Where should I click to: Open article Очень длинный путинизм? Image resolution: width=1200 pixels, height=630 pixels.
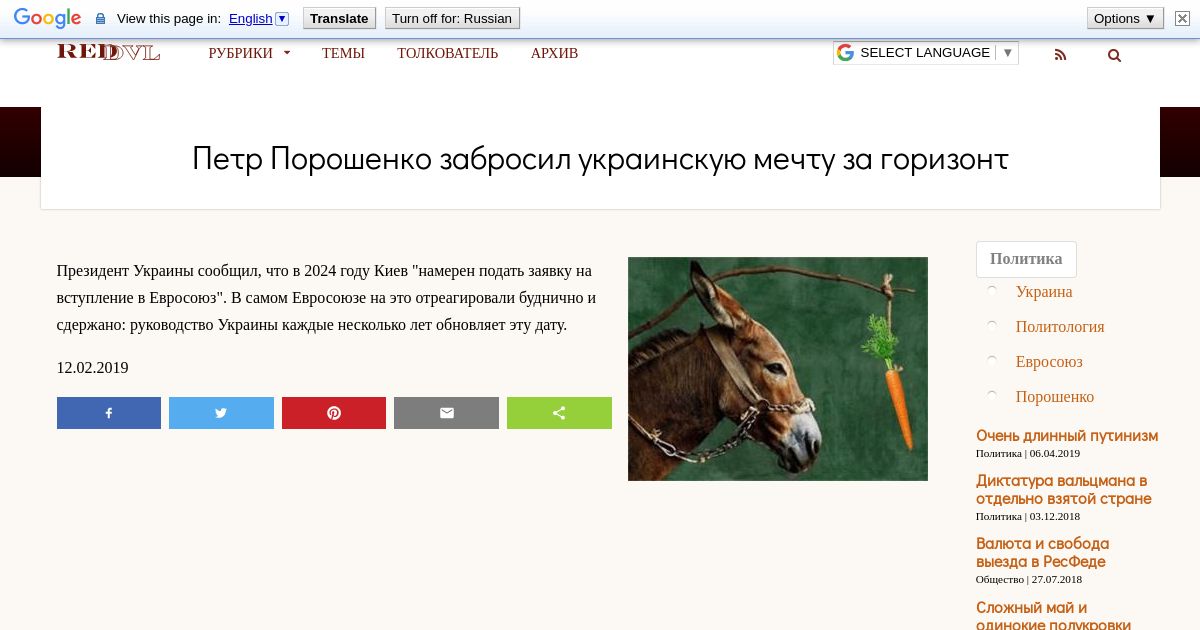coord(1067,436)
